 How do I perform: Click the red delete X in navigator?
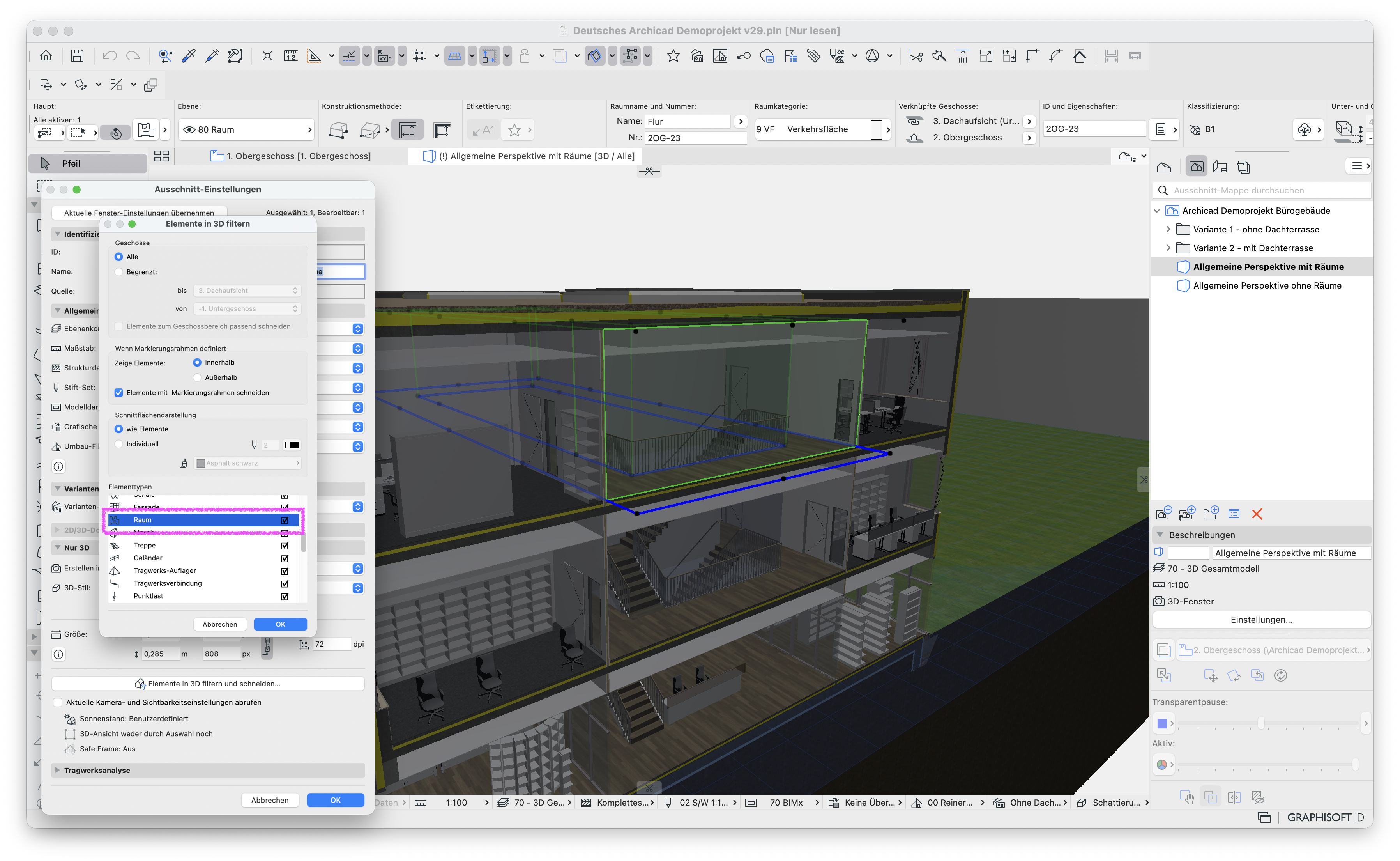click(x=1257, y=514)
